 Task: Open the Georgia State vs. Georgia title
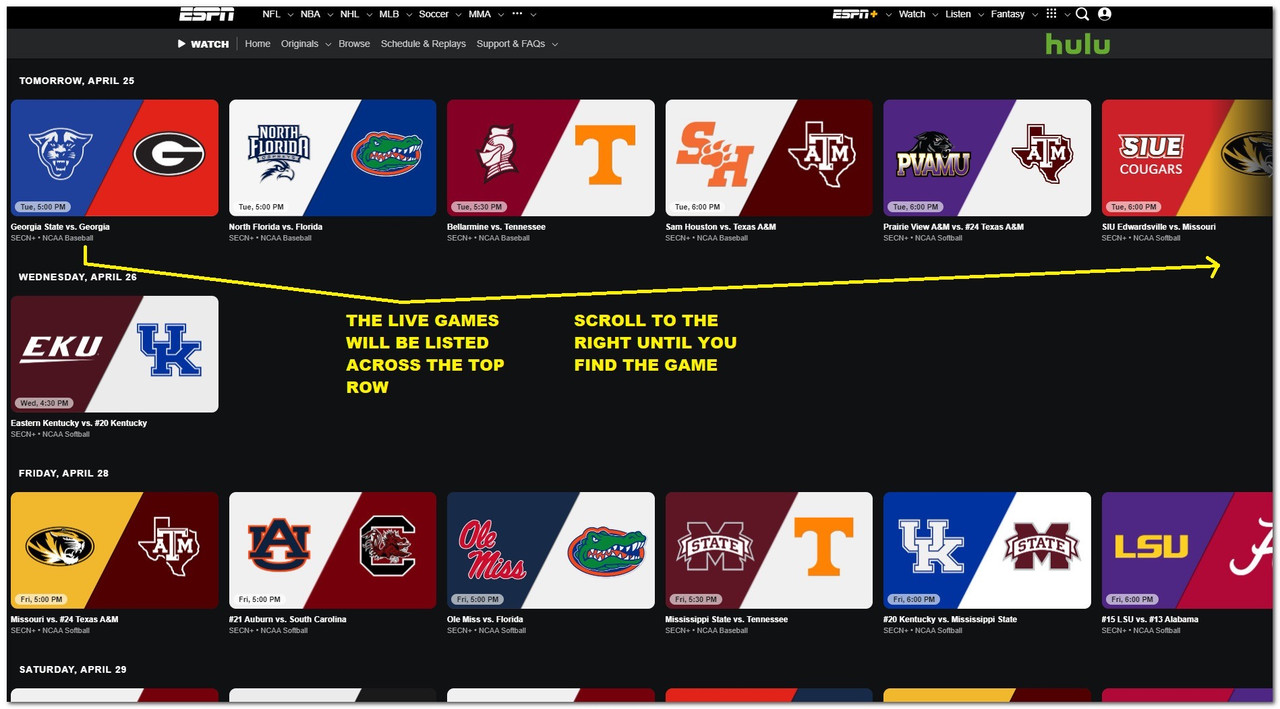click(60, 227)
